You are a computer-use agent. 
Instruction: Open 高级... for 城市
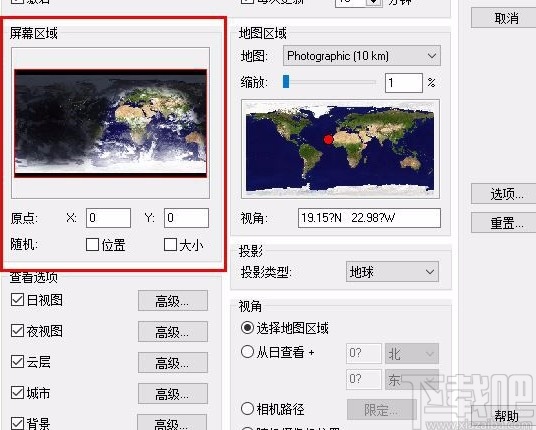(x=173, y=393)
